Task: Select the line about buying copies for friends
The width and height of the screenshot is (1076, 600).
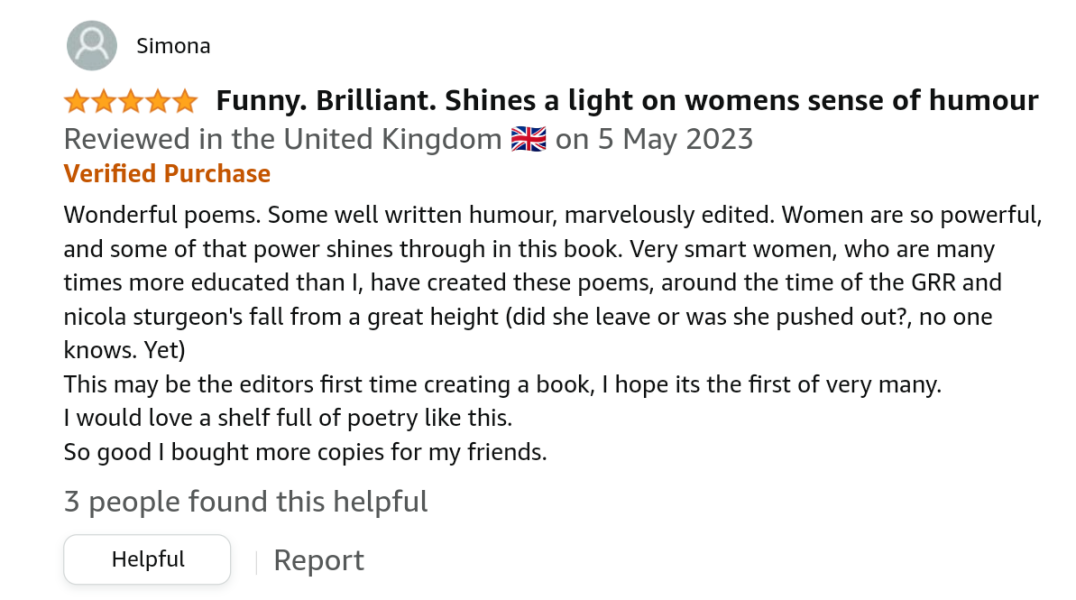Action: 304,452
